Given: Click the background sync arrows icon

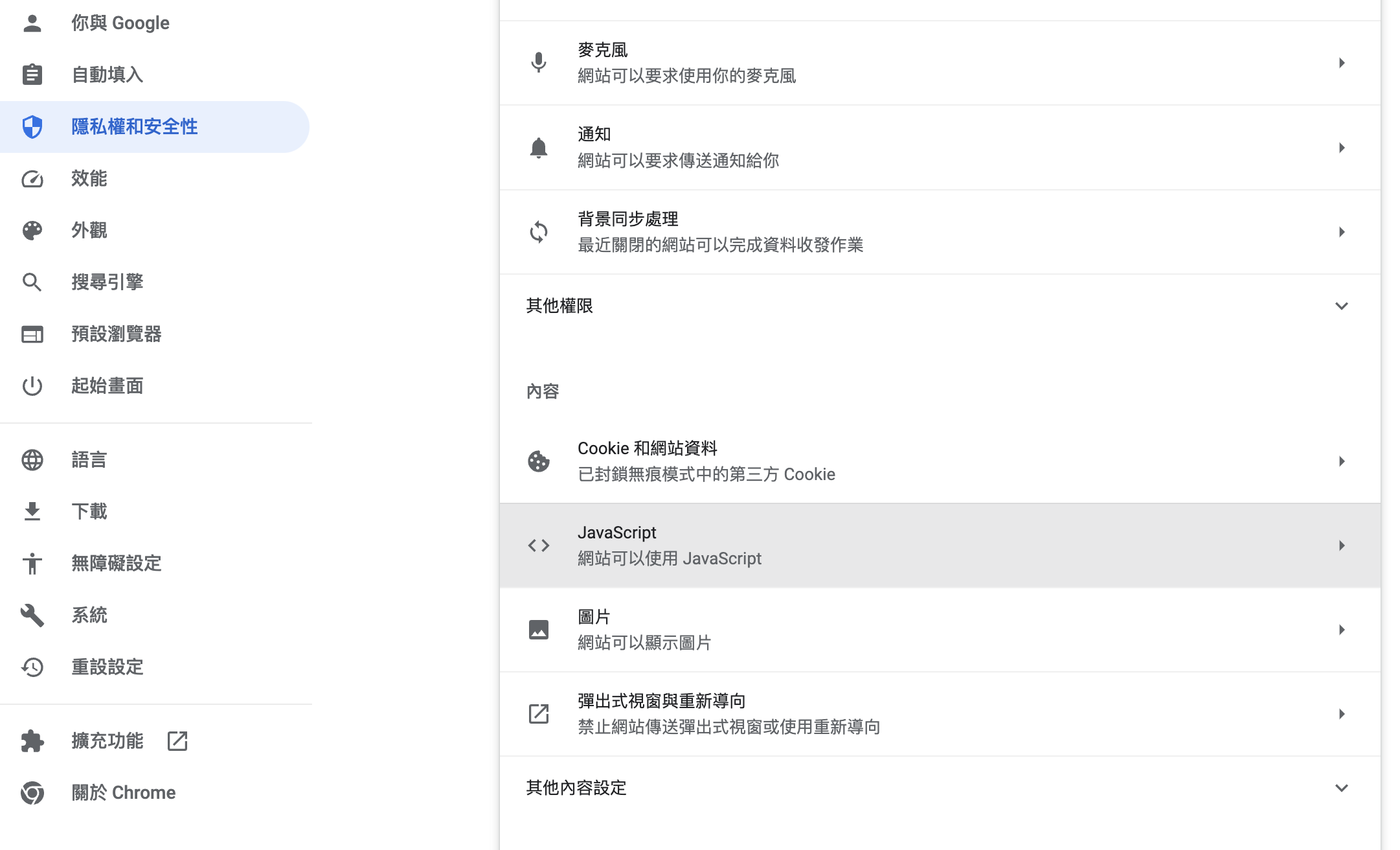Looking at the screenshot, I should click(538, 232).
